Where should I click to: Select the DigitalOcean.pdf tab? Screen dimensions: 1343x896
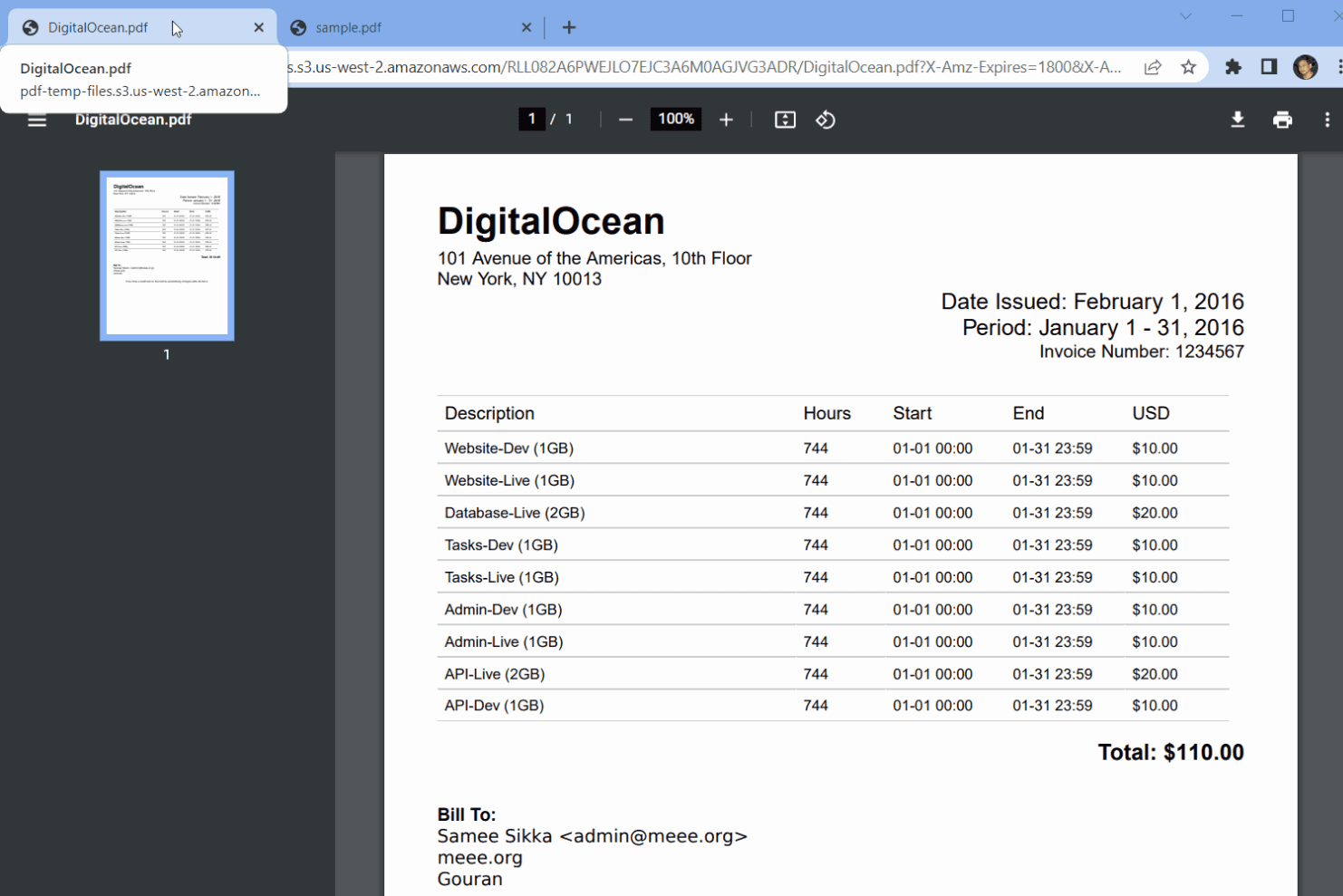coord(100,27)
